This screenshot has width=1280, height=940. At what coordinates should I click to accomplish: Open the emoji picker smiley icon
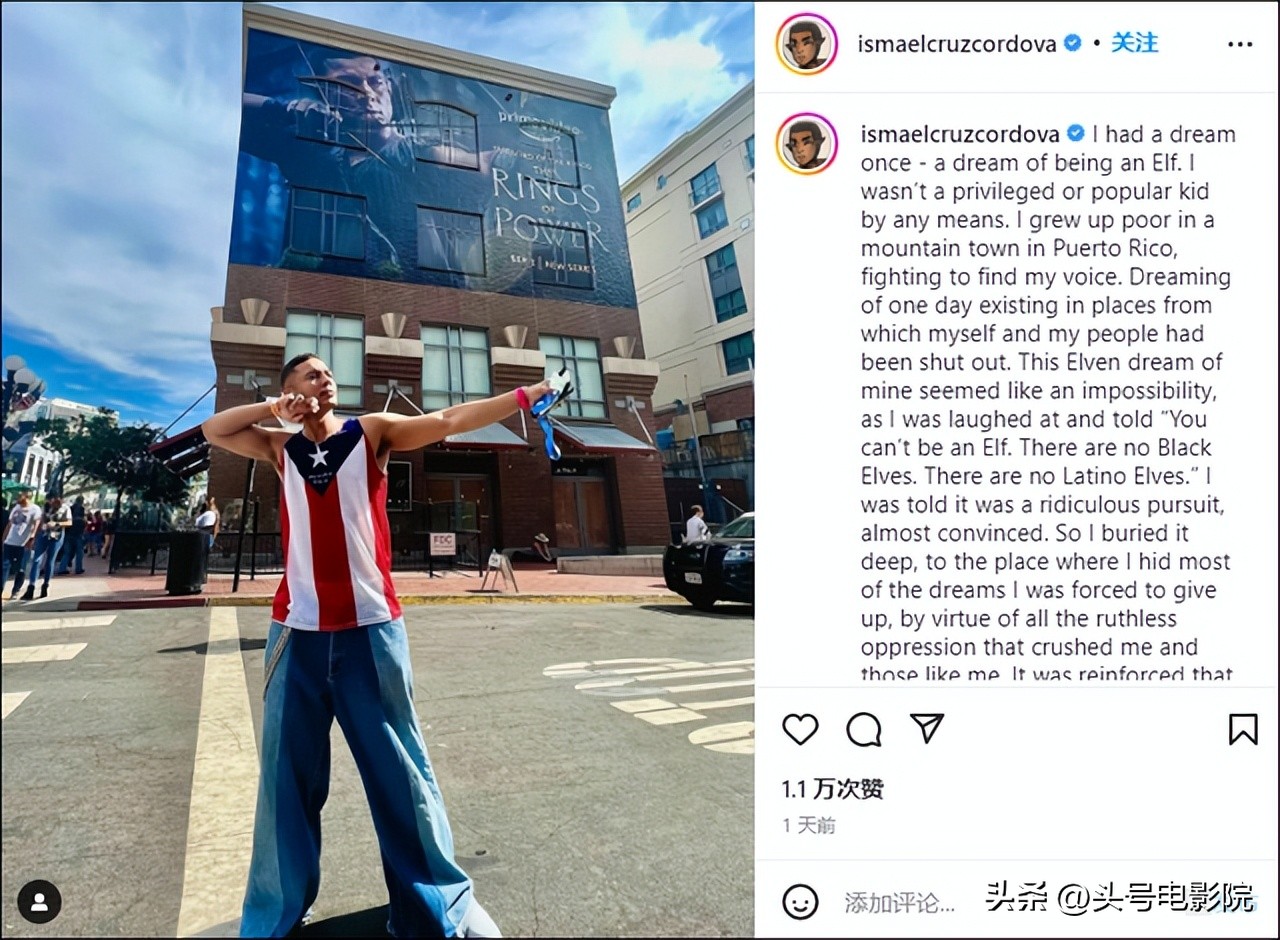pyautogui.click(x=800, y=902)
